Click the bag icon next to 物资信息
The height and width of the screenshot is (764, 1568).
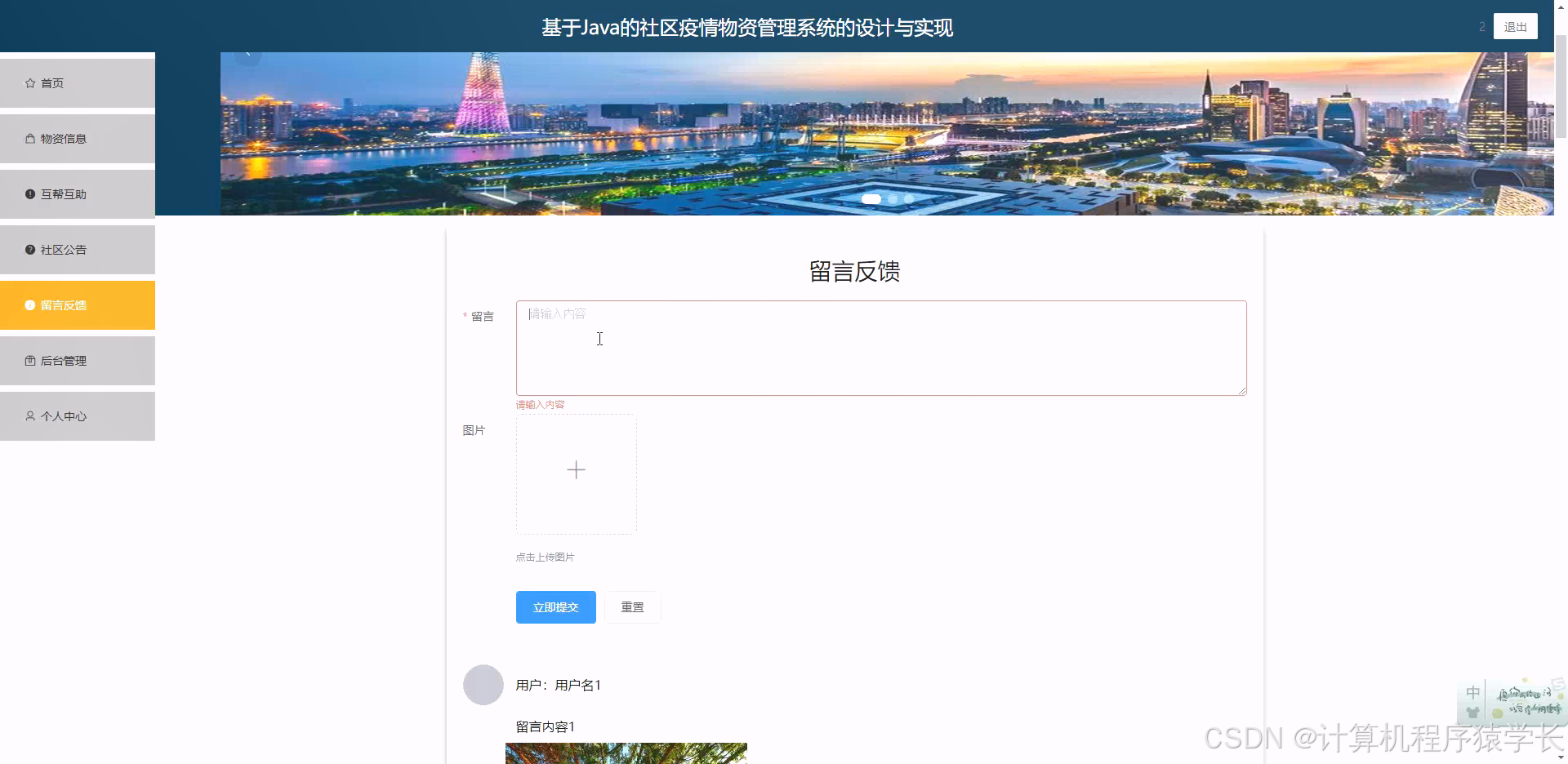coord(29,138)
